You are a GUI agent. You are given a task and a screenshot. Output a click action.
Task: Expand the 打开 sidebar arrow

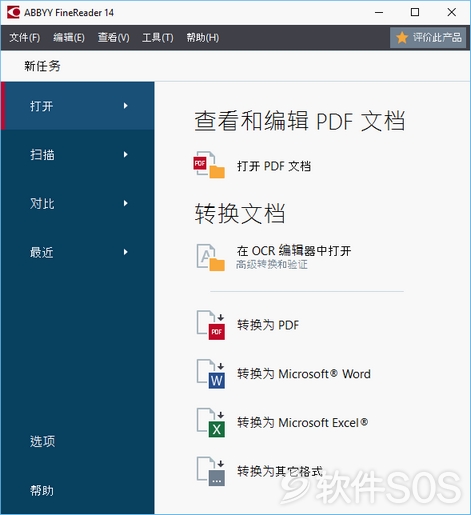pyautogui.click(x=125, y=106)
